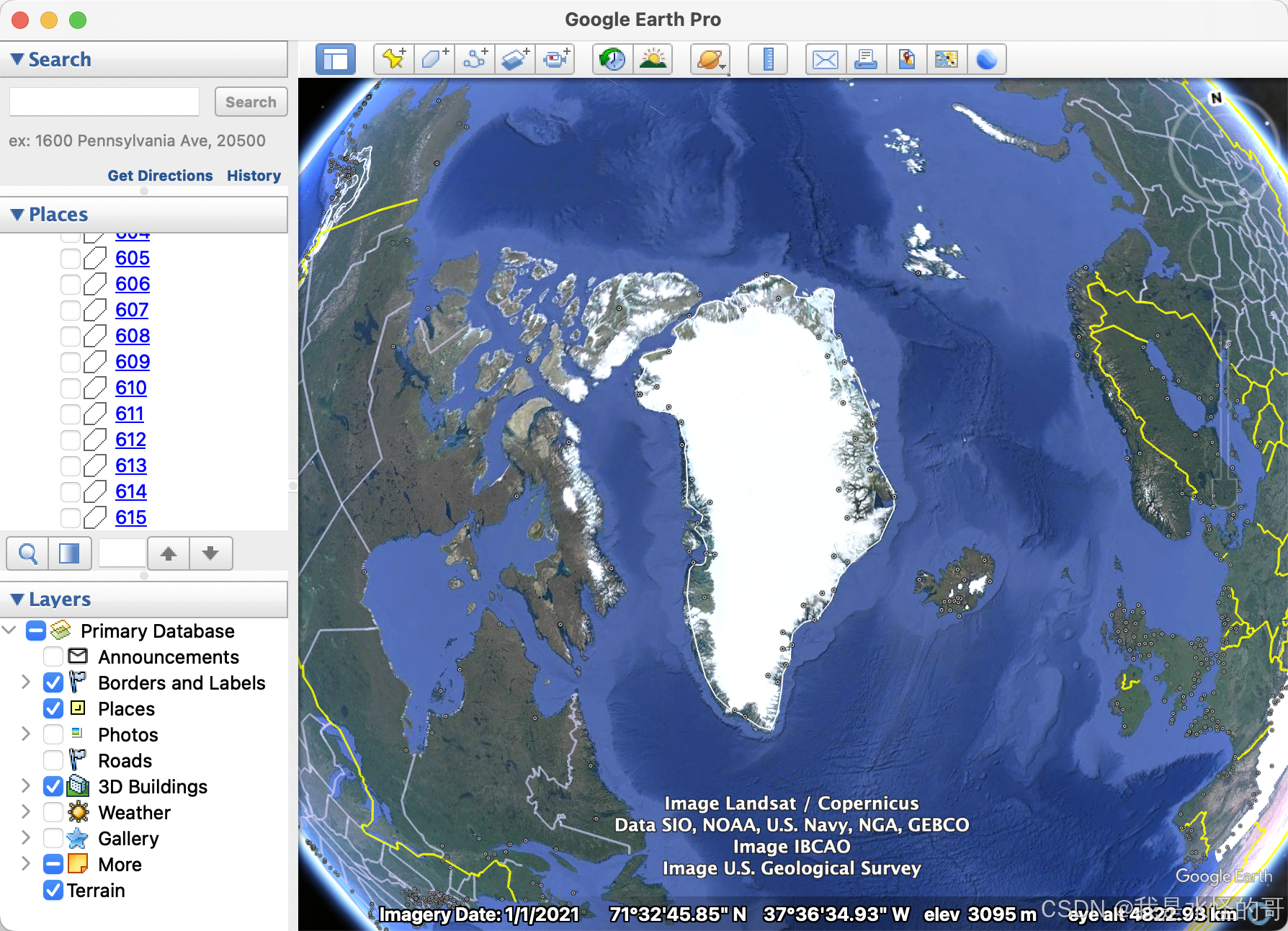This screenshot has width=1288, height=931.
Task: Disable Borders and Labels layer
Action: tap(53, 682)
